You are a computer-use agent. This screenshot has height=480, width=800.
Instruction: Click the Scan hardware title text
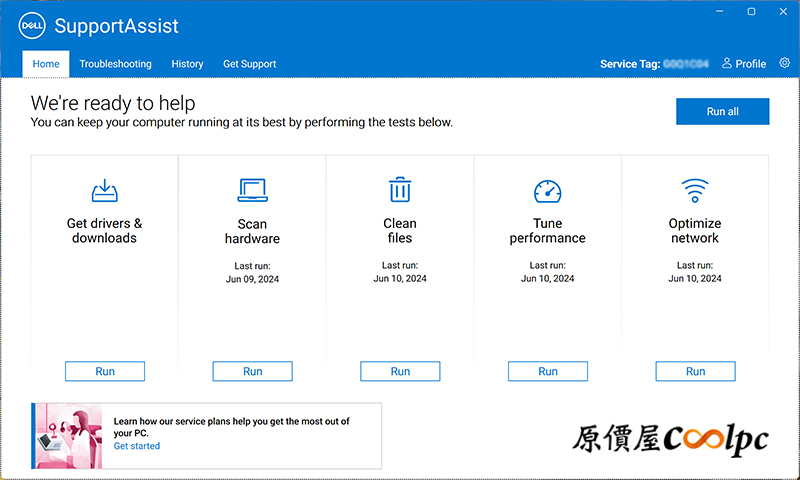click(x=253, y=231)
